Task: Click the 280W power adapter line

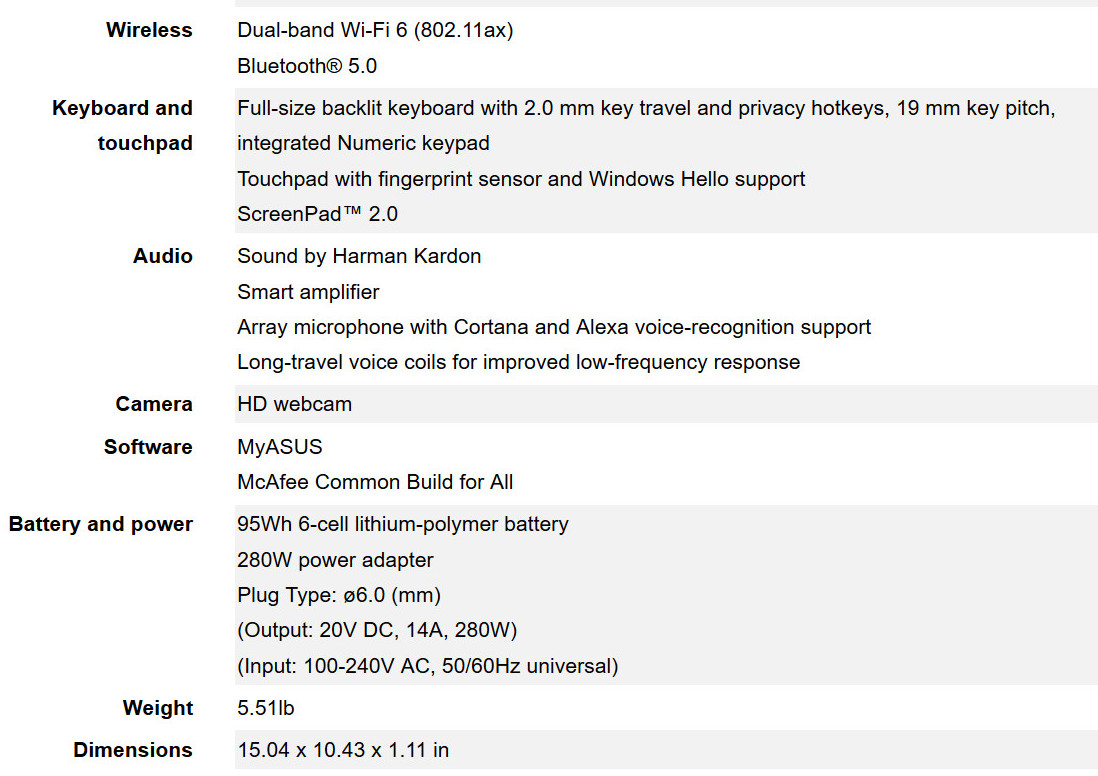Action: [335, 560]
